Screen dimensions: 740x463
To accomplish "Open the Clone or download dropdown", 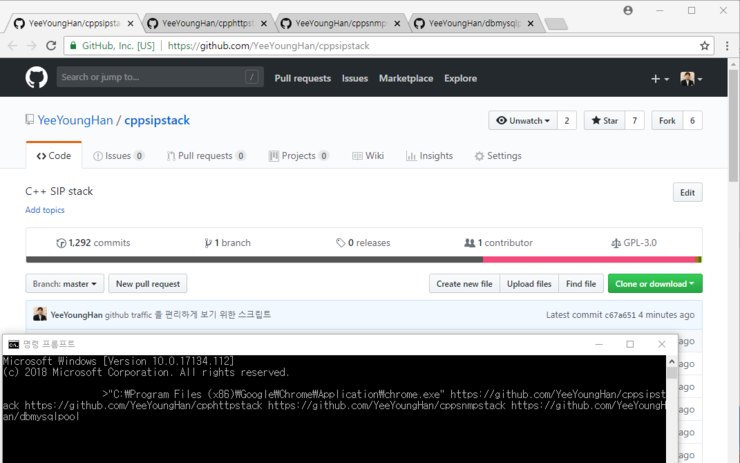I will pos(654,284).
